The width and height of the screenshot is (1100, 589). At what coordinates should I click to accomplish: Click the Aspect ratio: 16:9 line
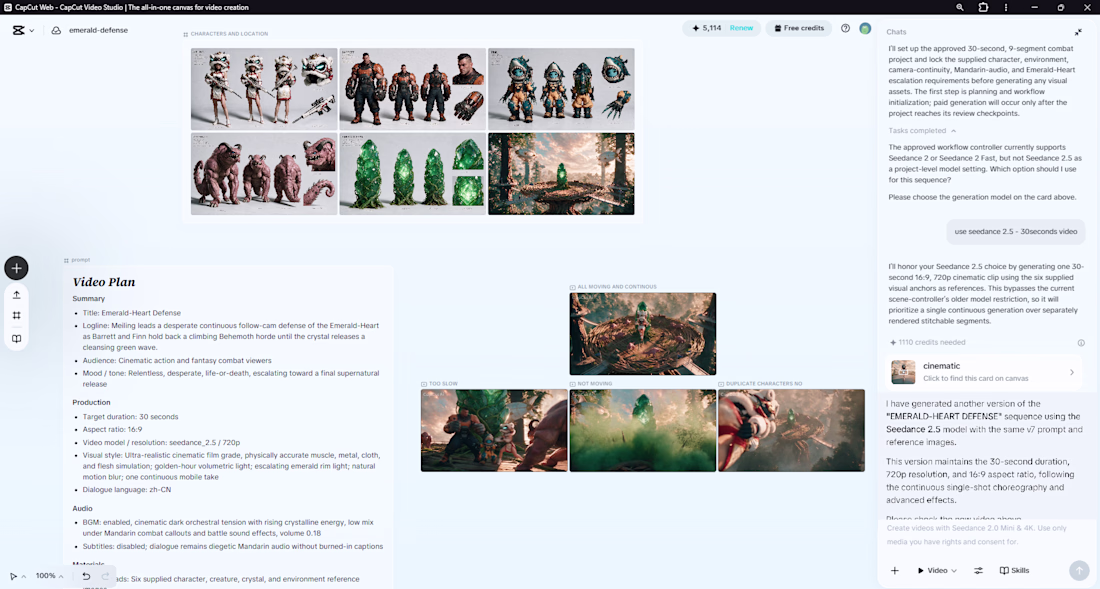click(x=112, y=429)
